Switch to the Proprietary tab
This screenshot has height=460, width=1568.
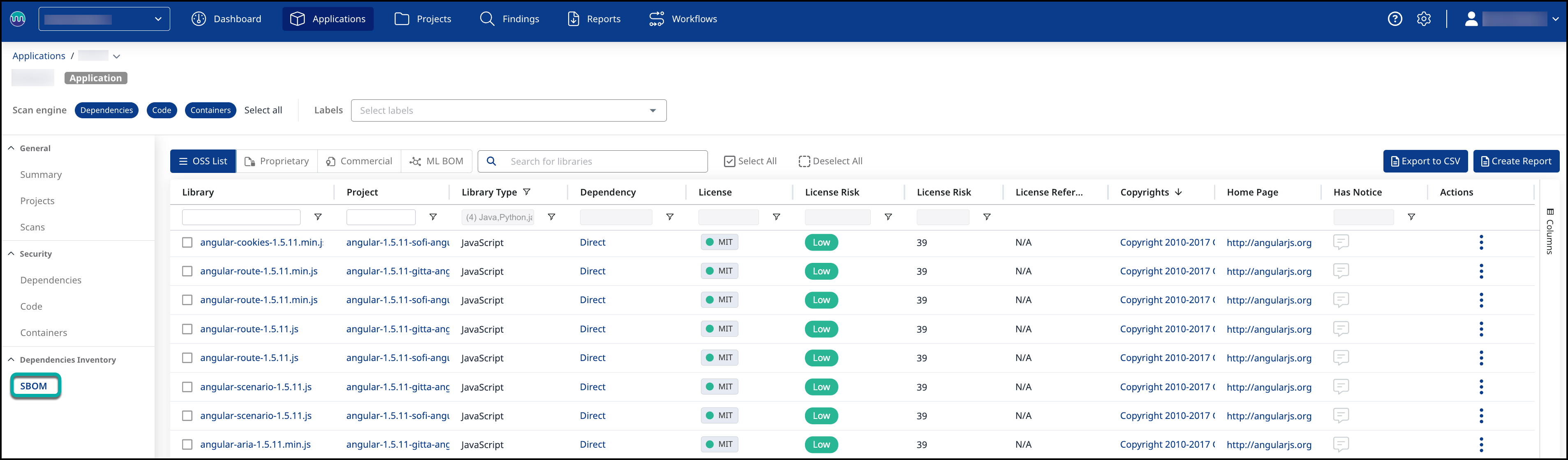[277, 161]
